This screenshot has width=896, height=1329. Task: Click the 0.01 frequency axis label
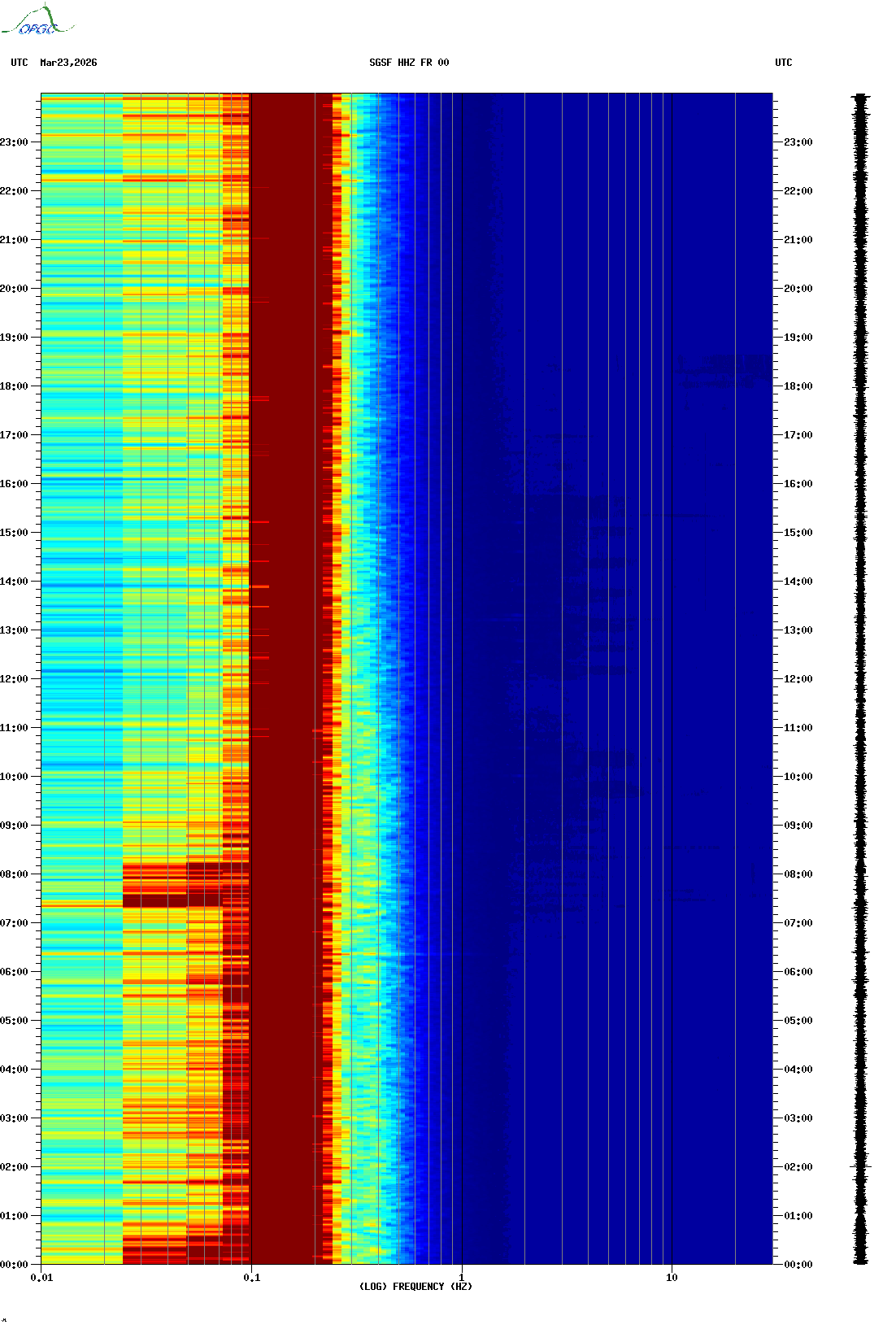[42, 1278]
